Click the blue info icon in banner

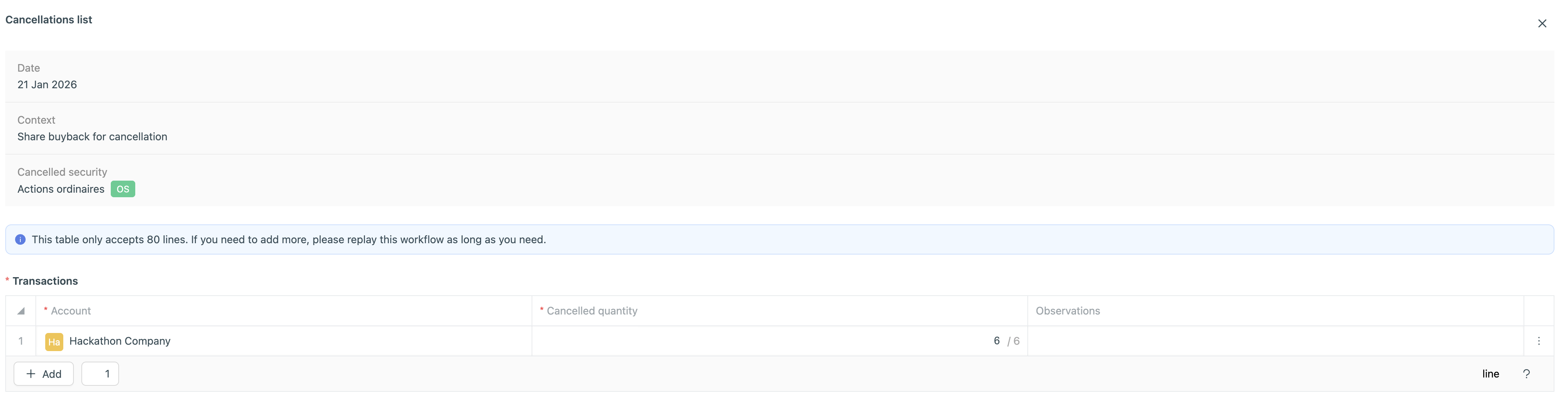pos(20,240)
